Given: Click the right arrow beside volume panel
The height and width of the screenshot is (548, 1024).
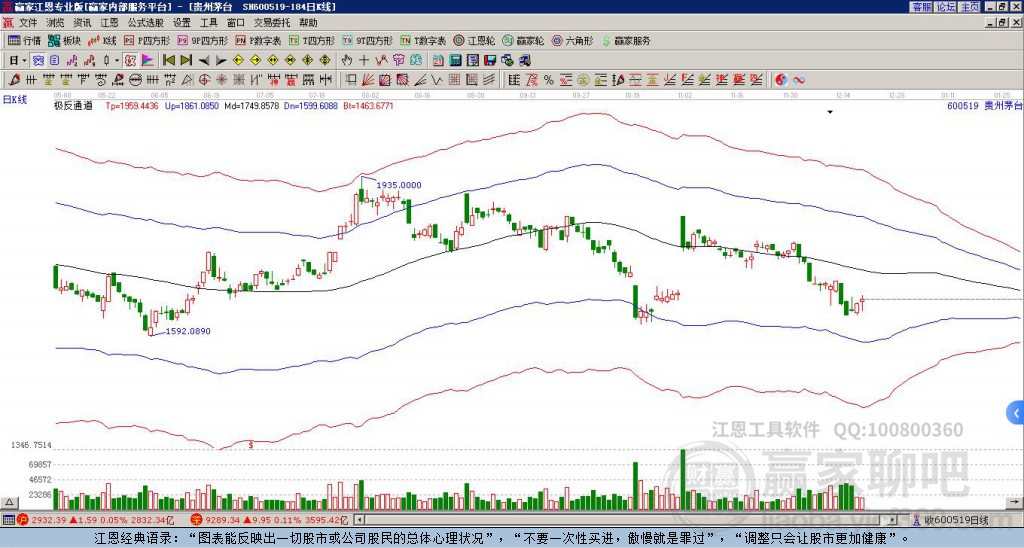Looking at the screenshot, I should pyautogui.click(x=1016, y=502).
